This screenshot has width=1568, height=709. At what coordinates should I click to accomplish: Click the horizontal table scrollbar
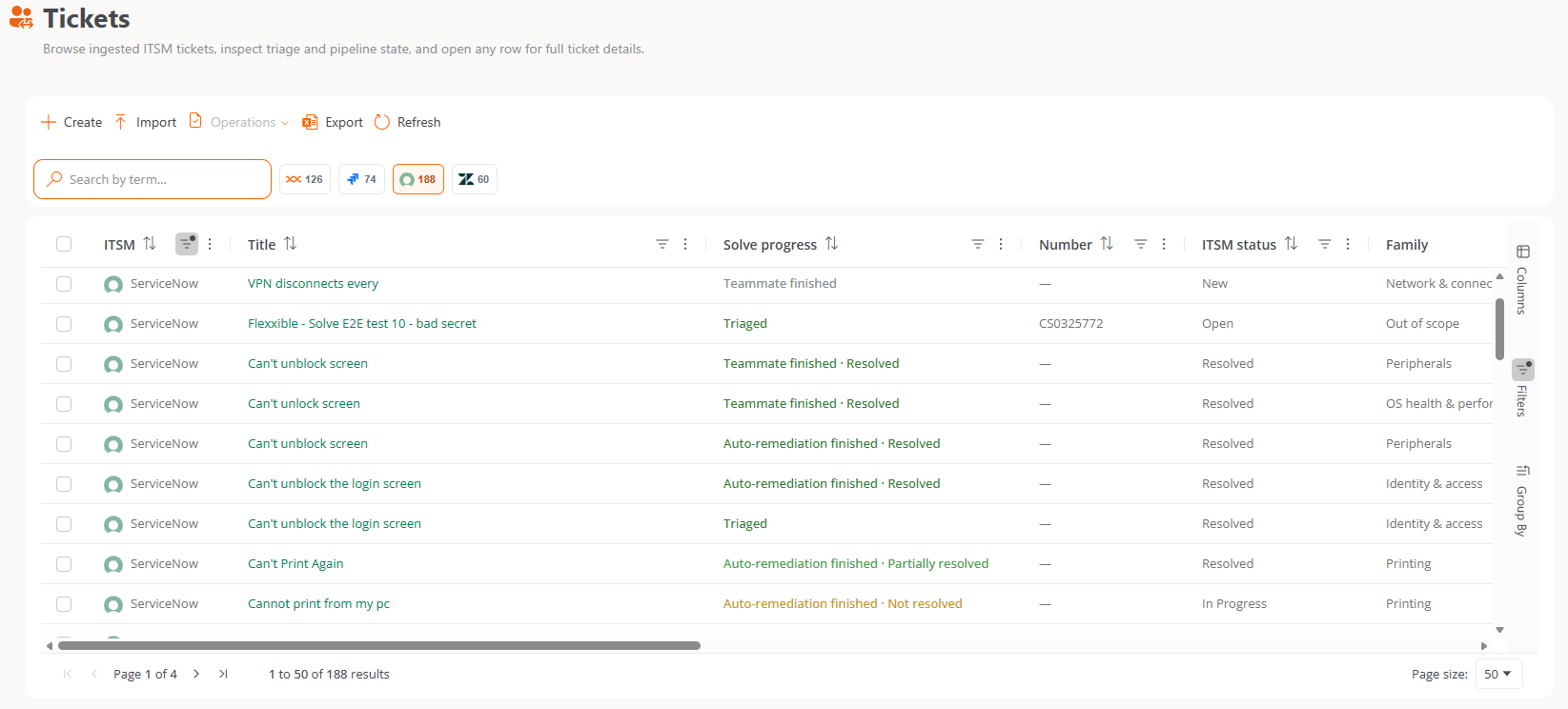pyautogui.click(x=379, y=646)
